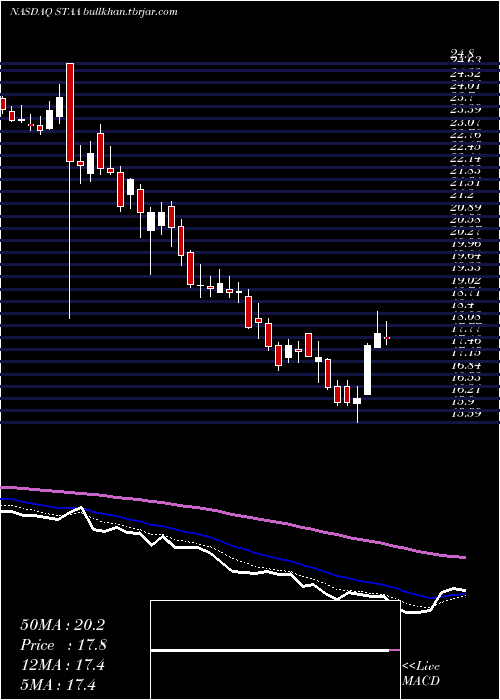
Task: Click the NASDAQ STAA bullkhan.tbrjar.com chart title
Action: [x=94, y=12]
